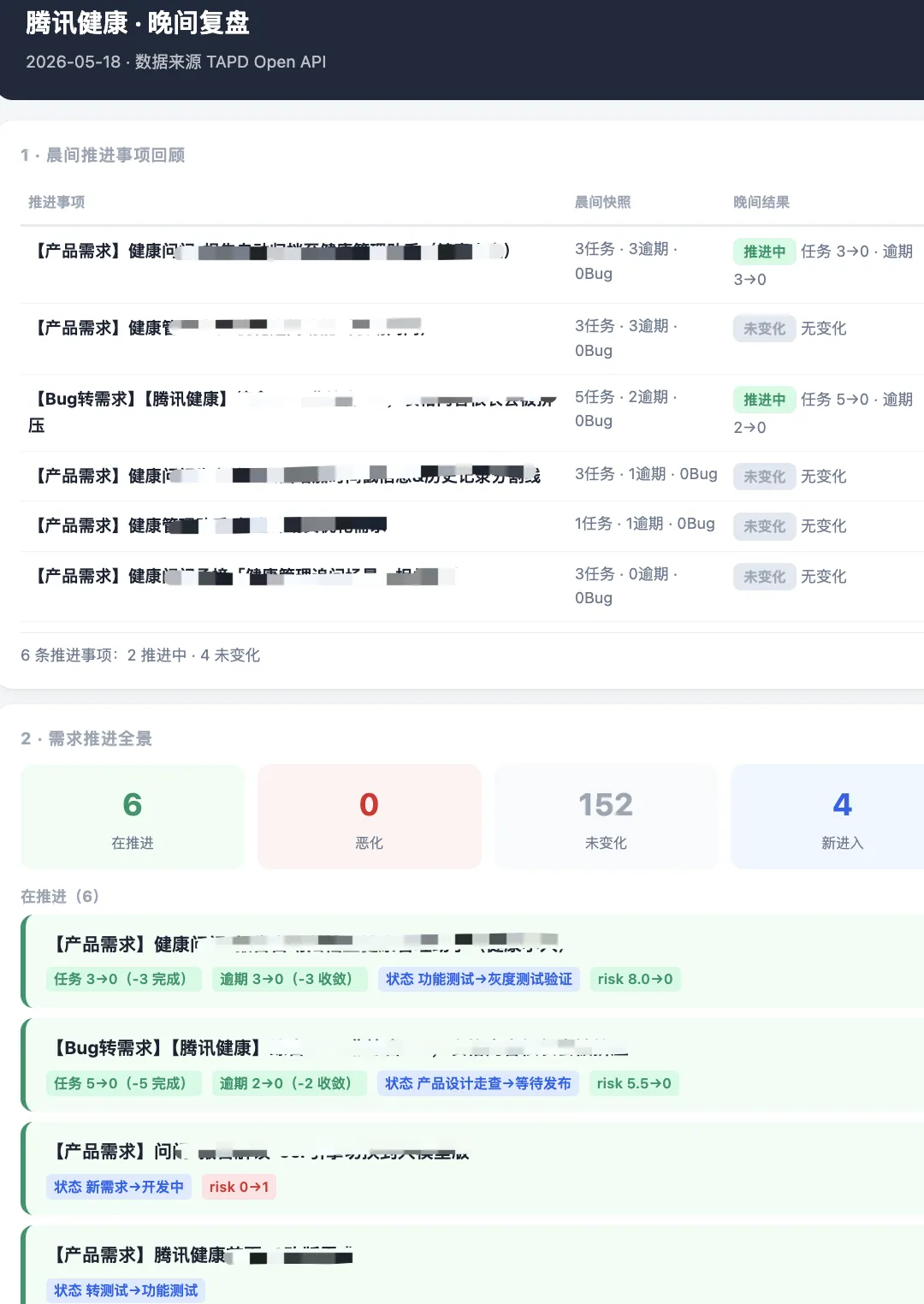Open the 【Bug转需求】【腾讯健康】 card in 在推进 list
Screen dimensions: 924x1304
click(474, 1065)
